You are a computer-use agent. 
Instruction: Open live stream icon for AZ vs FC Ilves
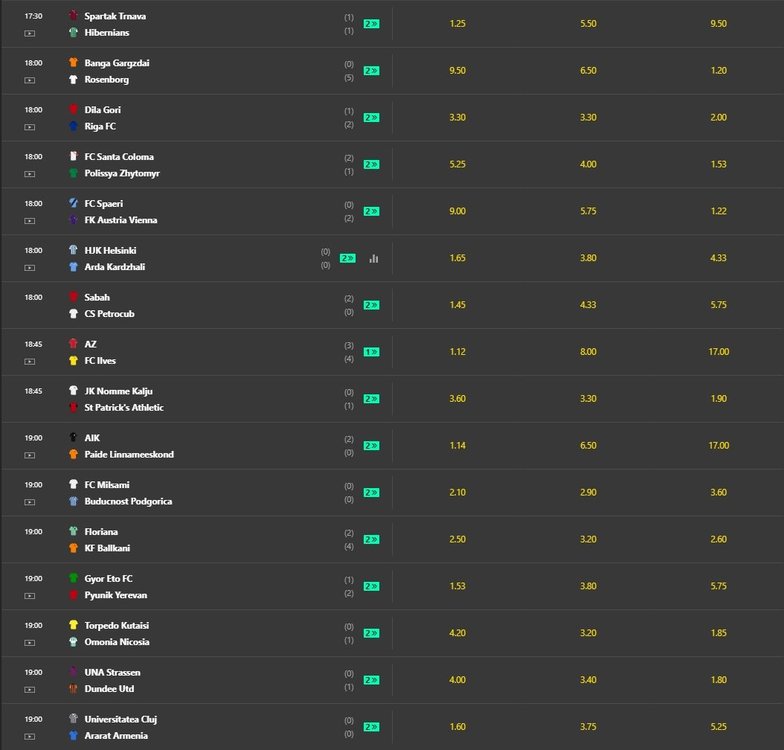click(30, 362)
